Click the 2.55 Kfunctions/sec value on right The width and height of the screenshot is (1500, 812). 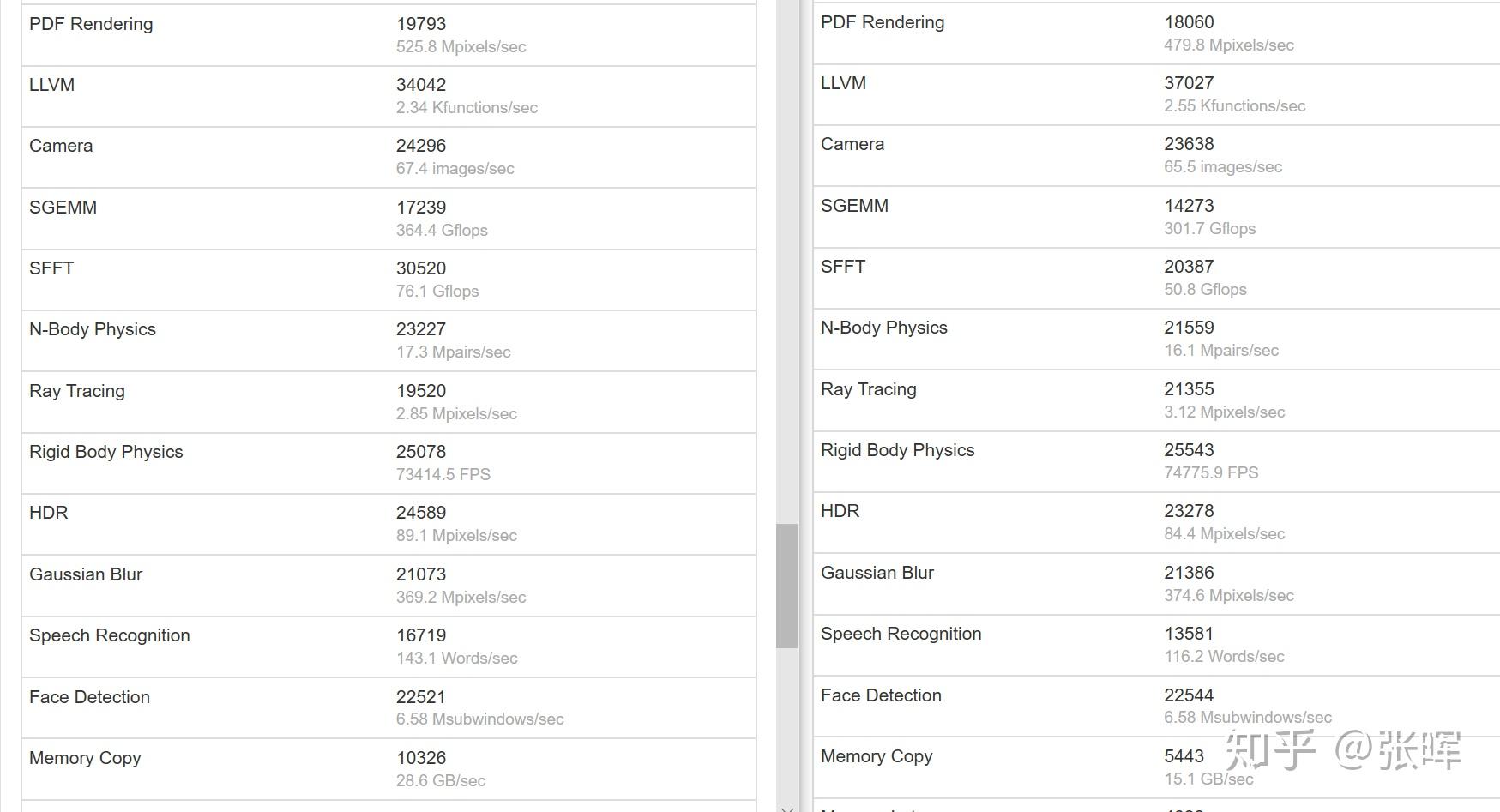point(1234,106)
